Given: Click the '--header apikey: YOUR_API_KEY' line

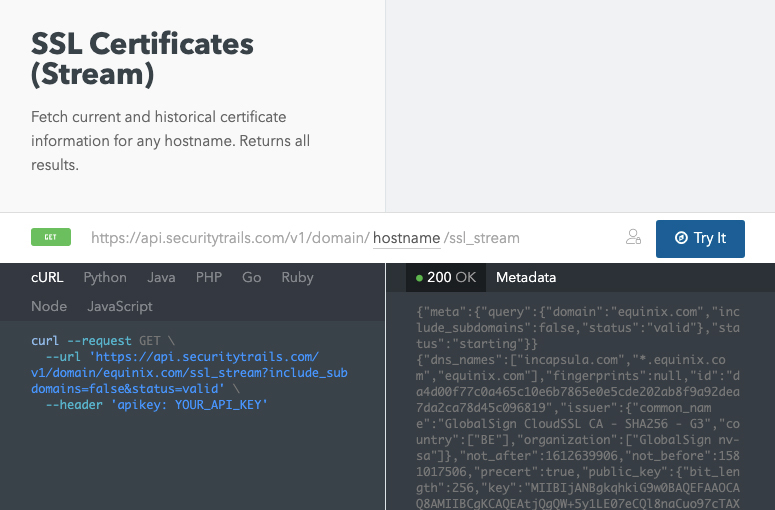Looking at the screenshot, I should (157, 405).
